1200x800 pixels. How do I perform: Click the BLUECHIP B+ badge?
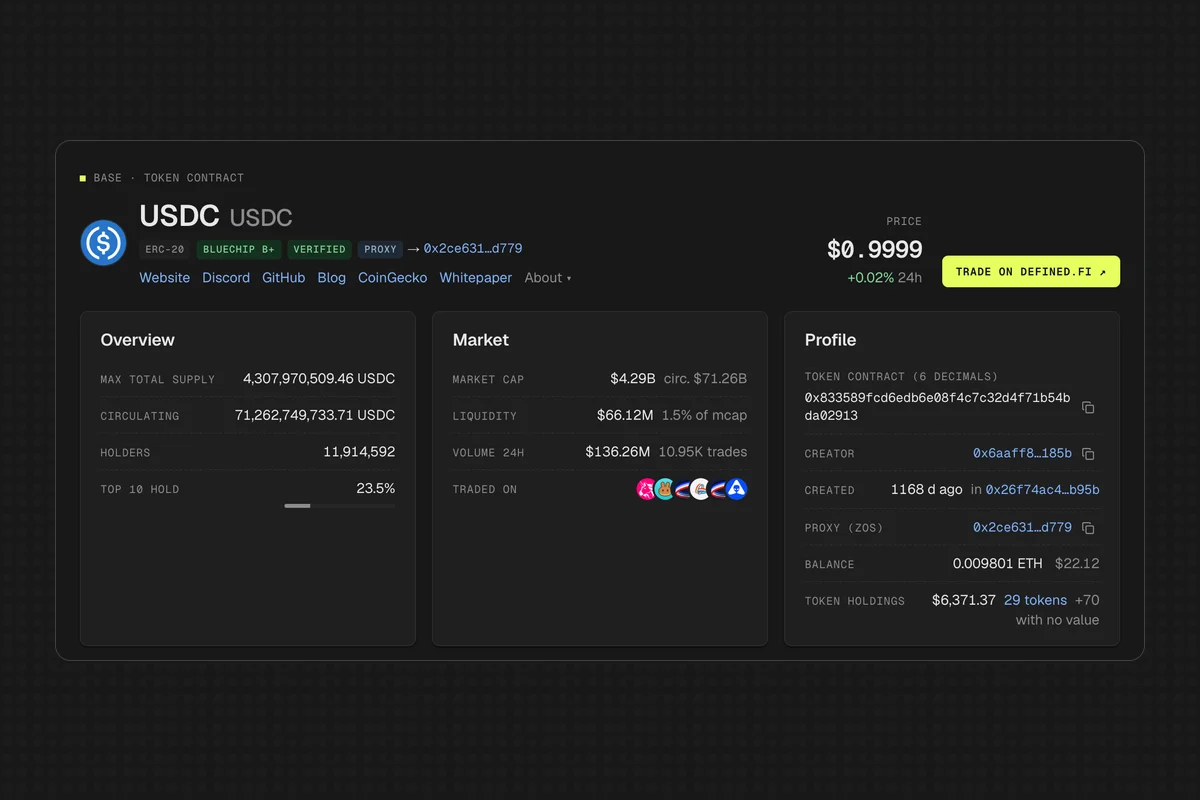click(x=239, y=249)
